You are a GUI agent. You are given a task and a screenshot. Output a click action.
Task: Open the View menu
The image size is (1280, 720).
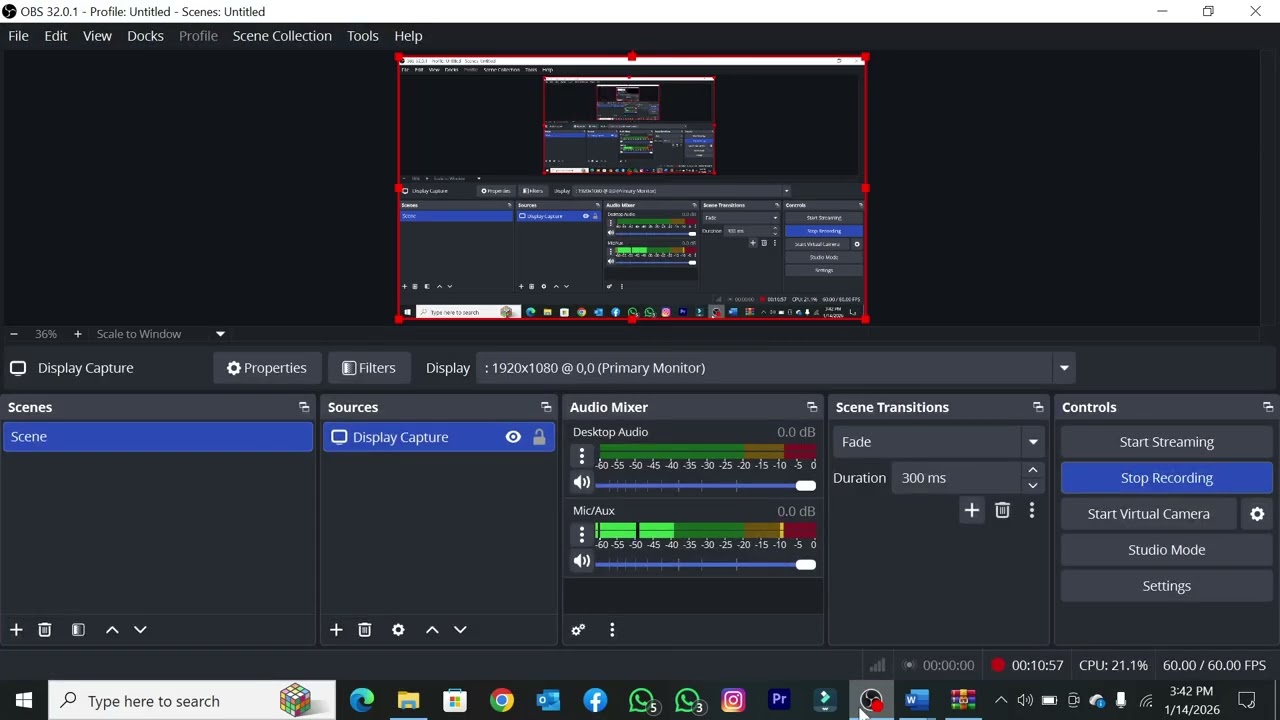click(x=97, y=36)
